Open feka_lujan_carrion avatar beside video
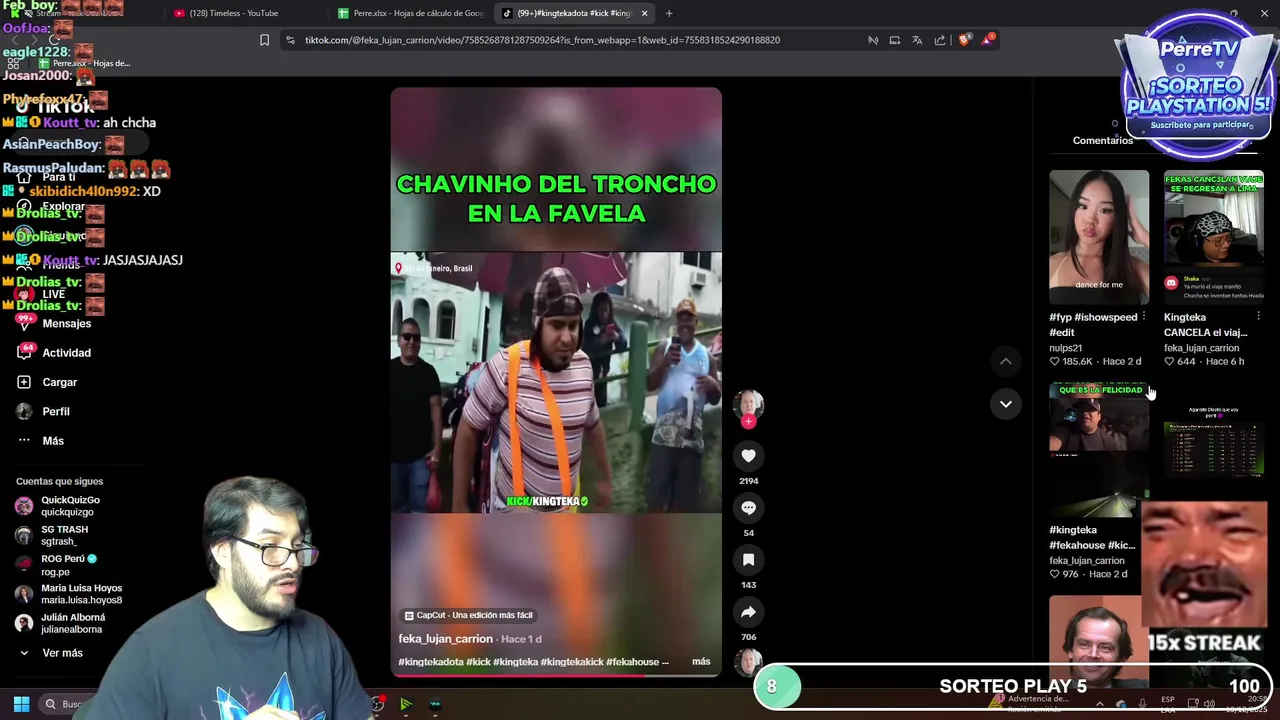The image size is (1280, 720). coord(748,404)
